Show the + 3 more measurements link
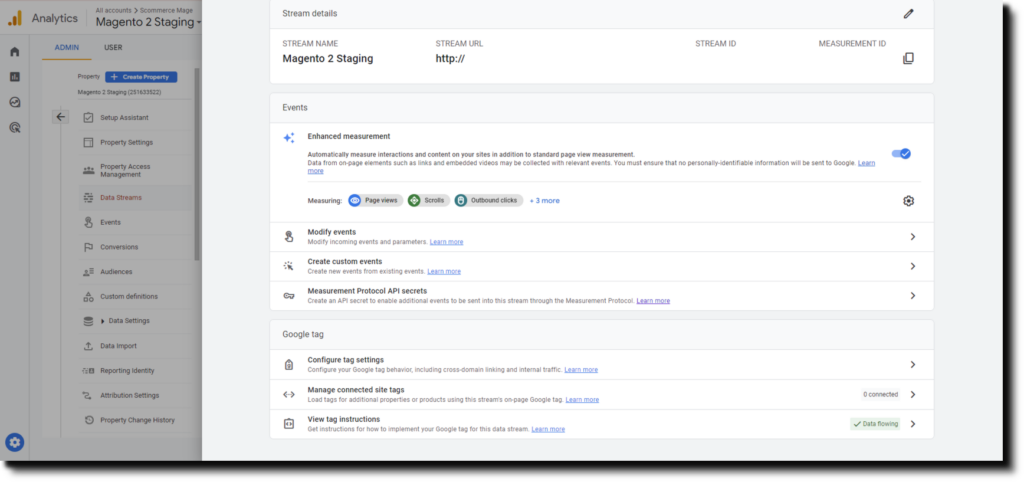This screenshot has height=482, width=1024. pyautogui.click(x=544, y=201)
